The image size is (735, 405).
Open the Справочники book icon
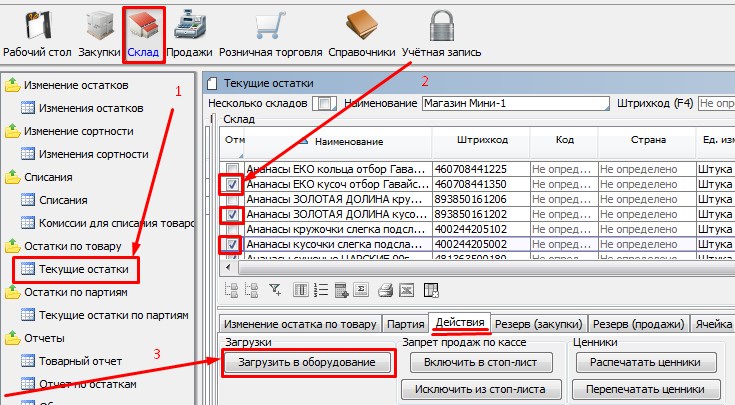pos(360,31)
